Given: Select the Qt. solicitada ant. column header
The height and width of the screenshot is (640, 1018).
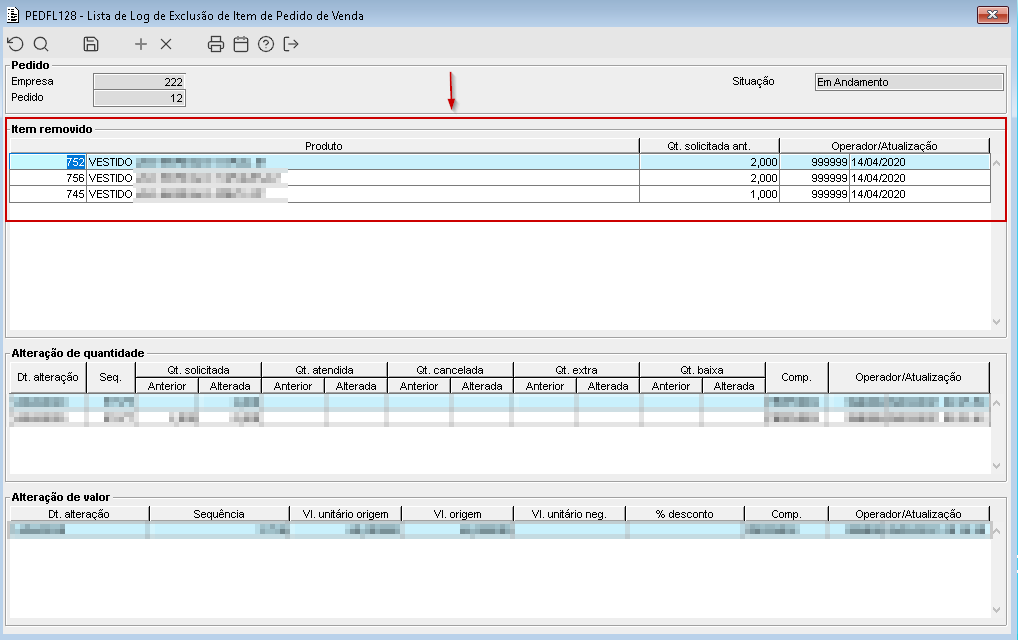Looking at the screenshot, I should [709, 146].
